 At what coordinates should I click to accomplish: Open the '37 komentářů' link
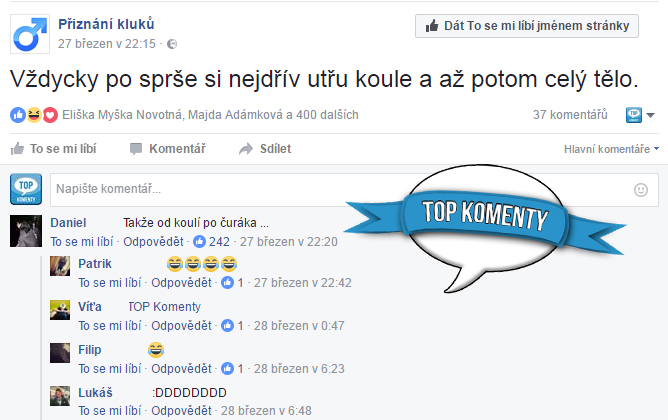[570, 115]
